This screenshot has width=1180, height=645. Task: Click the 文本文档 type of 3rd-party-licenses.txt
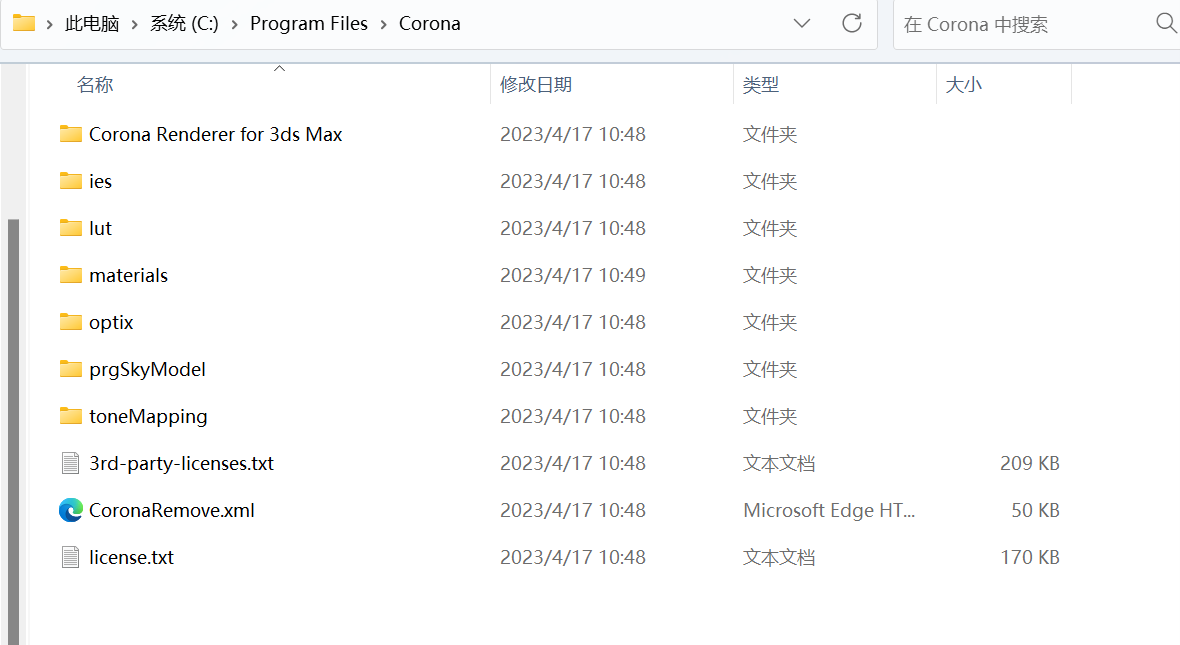click(779, 464)
